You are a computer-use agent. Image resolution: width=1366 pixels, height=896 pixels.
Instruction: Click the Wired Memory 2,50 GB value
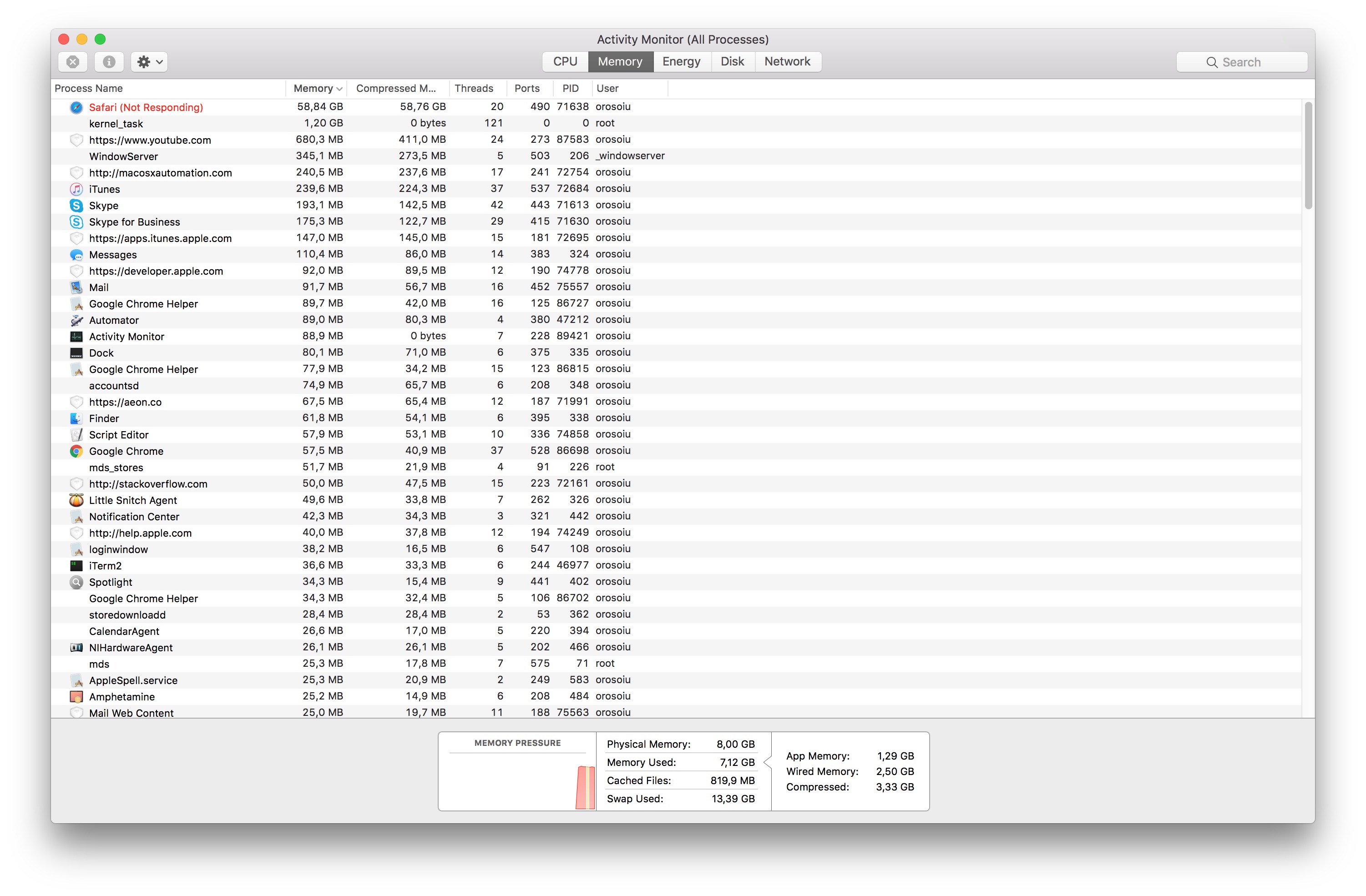[x=895, y=771]
